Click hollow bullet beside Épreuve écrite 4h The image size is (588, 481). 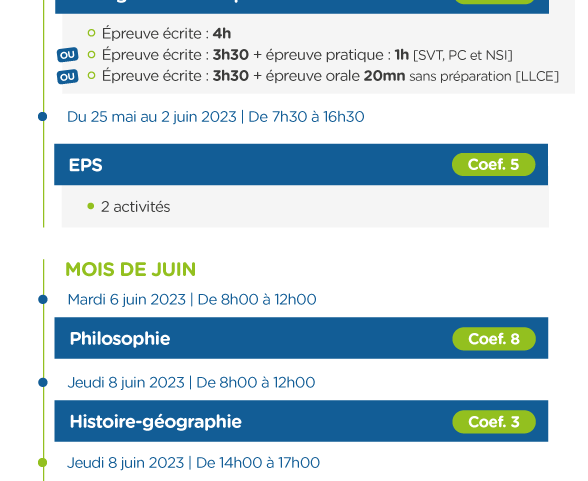[91, 33]
